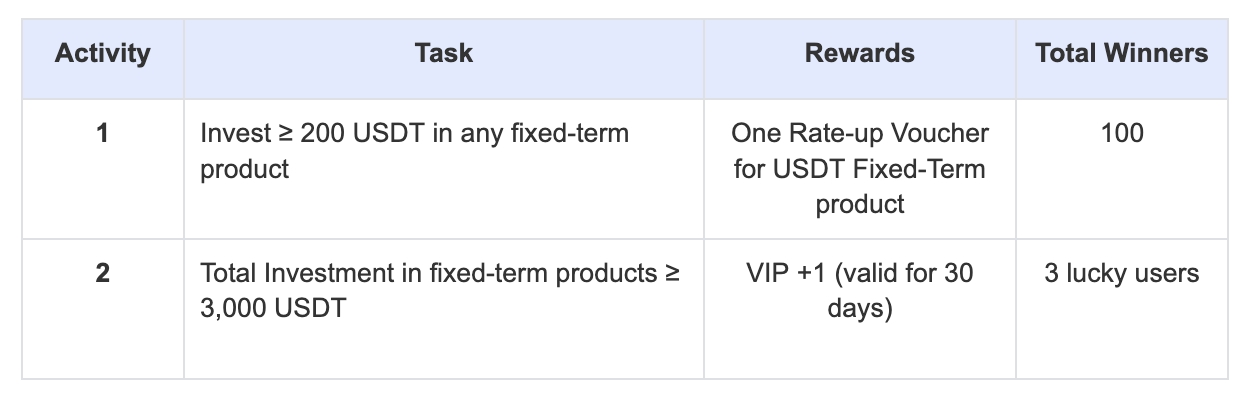1252x402 pixels.
Task: Click the word "days)" in VIP reward
Action: click(x=860, y=308)
